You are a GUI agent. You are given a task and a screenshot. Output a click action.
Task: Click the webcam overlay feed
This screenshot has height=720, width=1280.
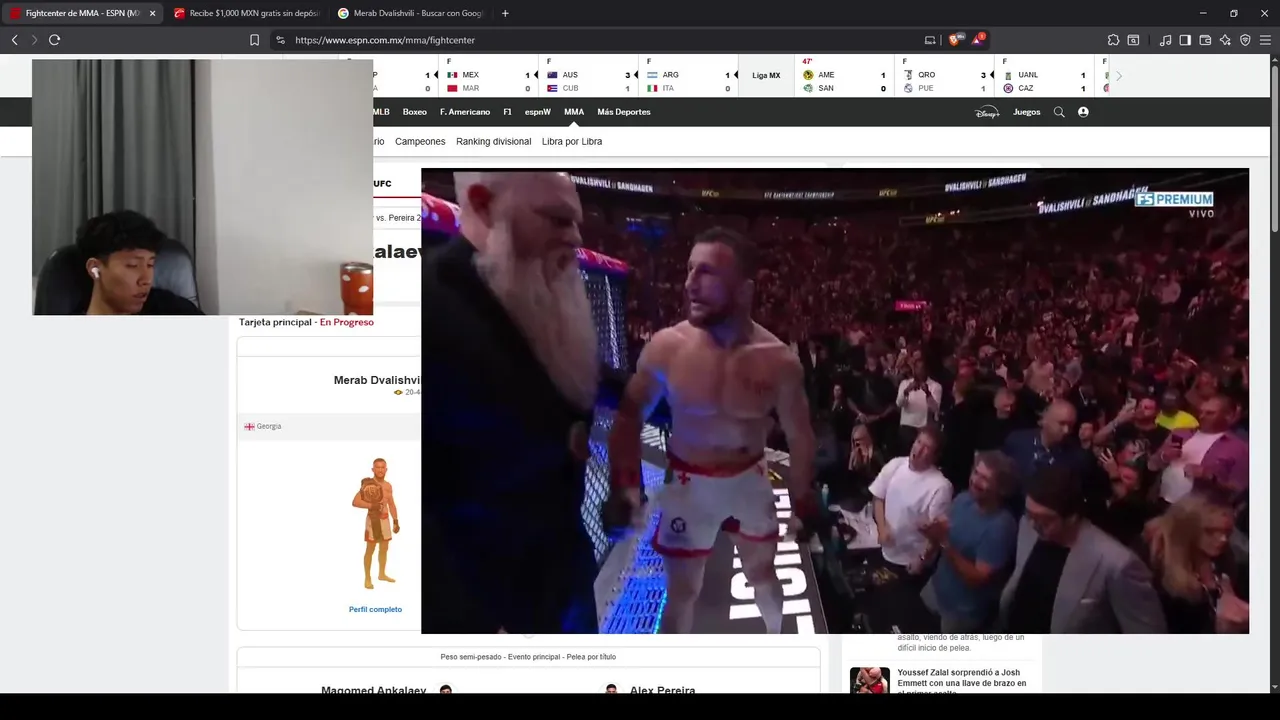(x=202, y=187)
